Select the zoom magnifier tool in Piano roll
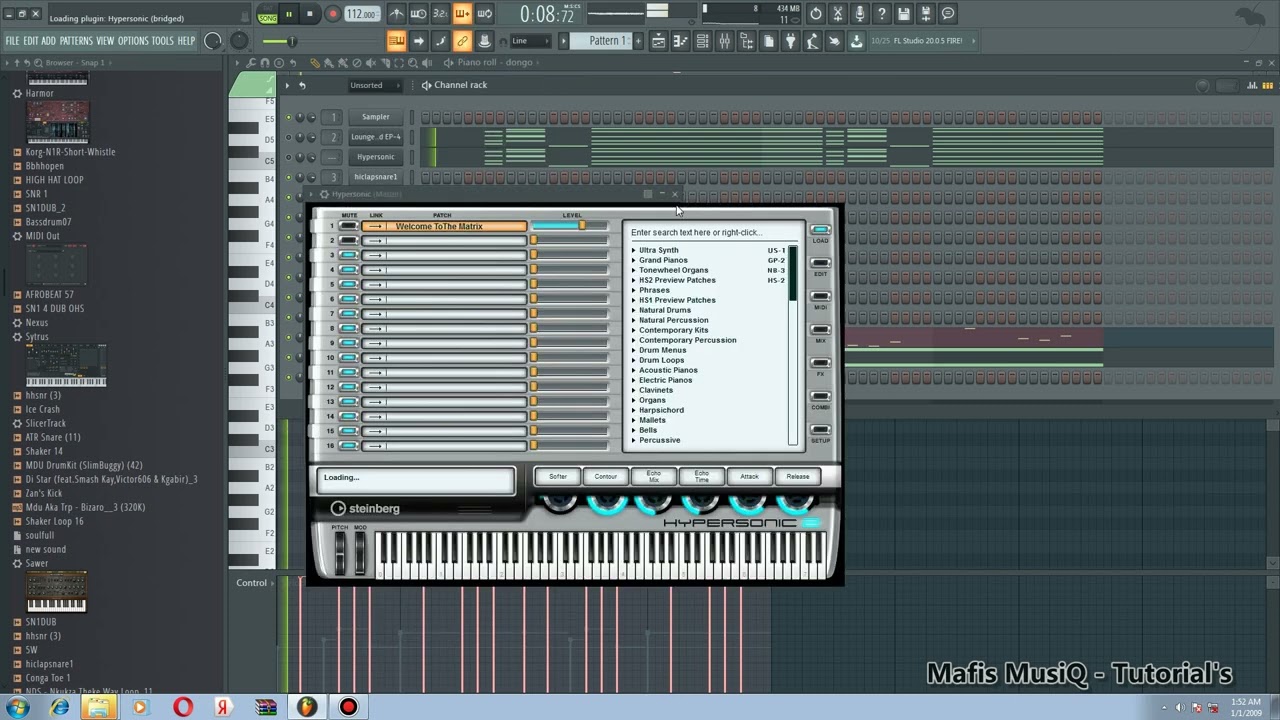 tap(413, 63)
